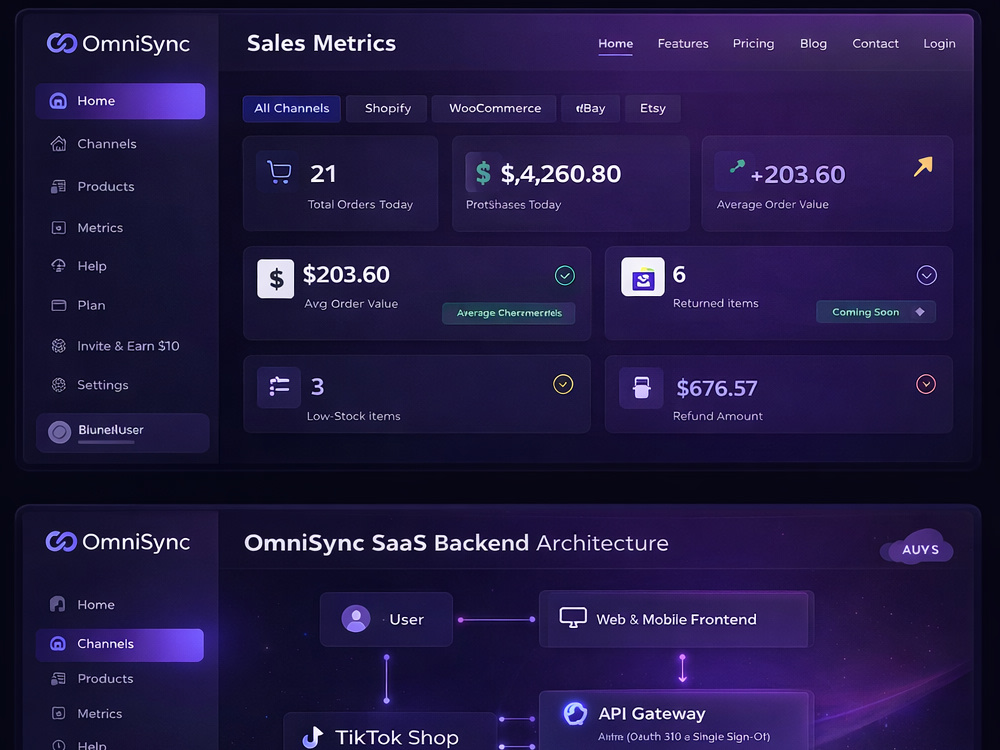Open Blog in top navigation
The height and width of the screenshot is (750, 1000).
pyautogui.click(x=813, y=43)
